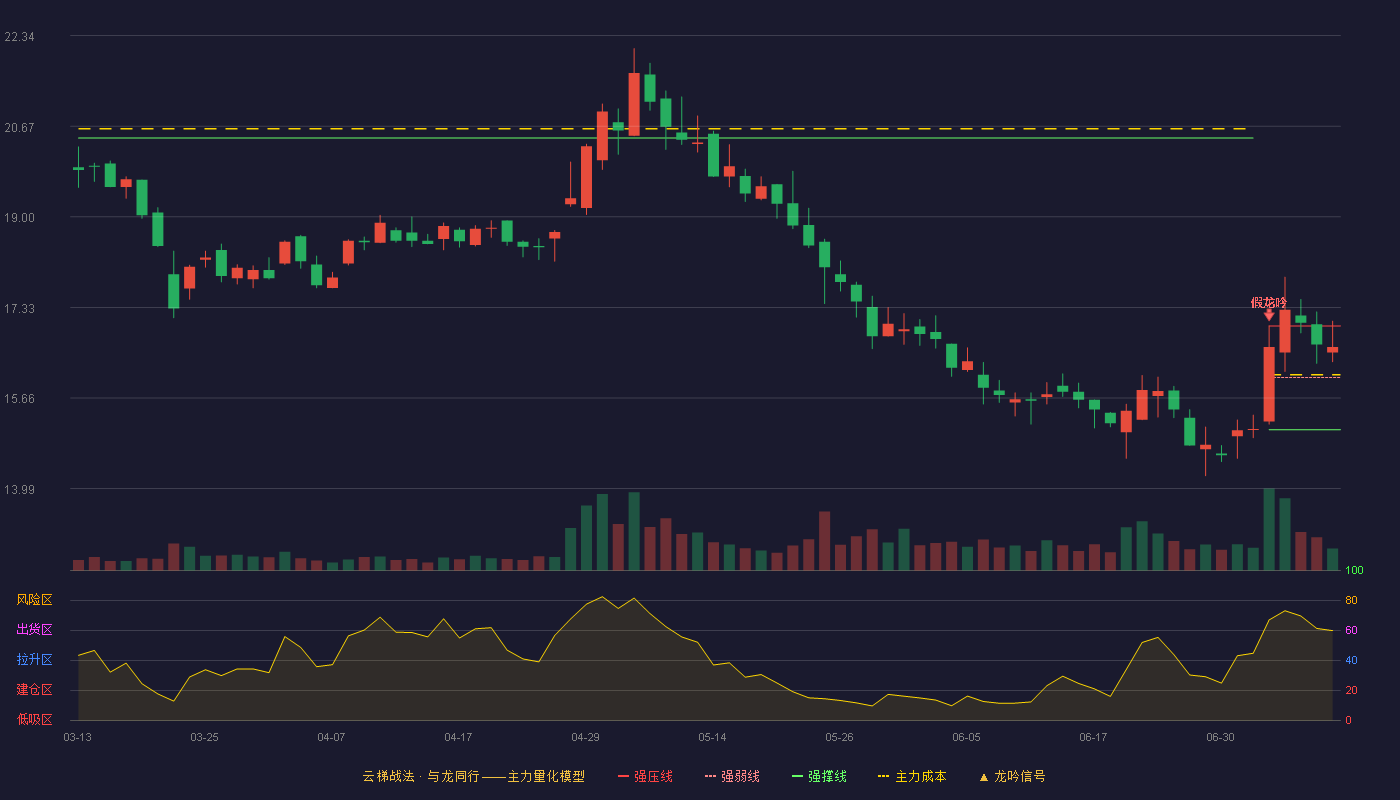Click the 04-17 date label

458,737
